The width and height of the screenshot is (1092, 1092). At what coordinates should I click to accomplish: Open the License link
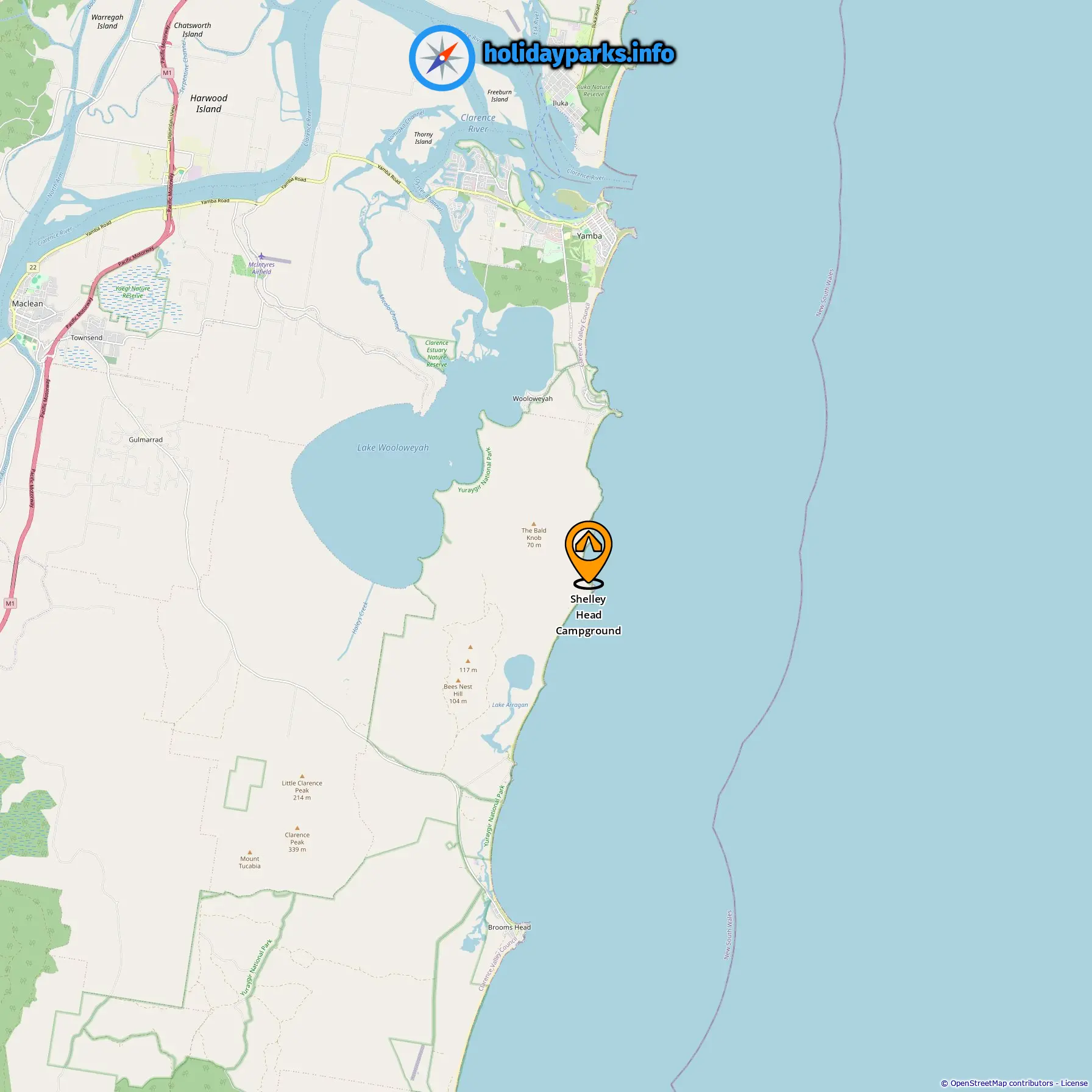[x=1074, y=1083]
